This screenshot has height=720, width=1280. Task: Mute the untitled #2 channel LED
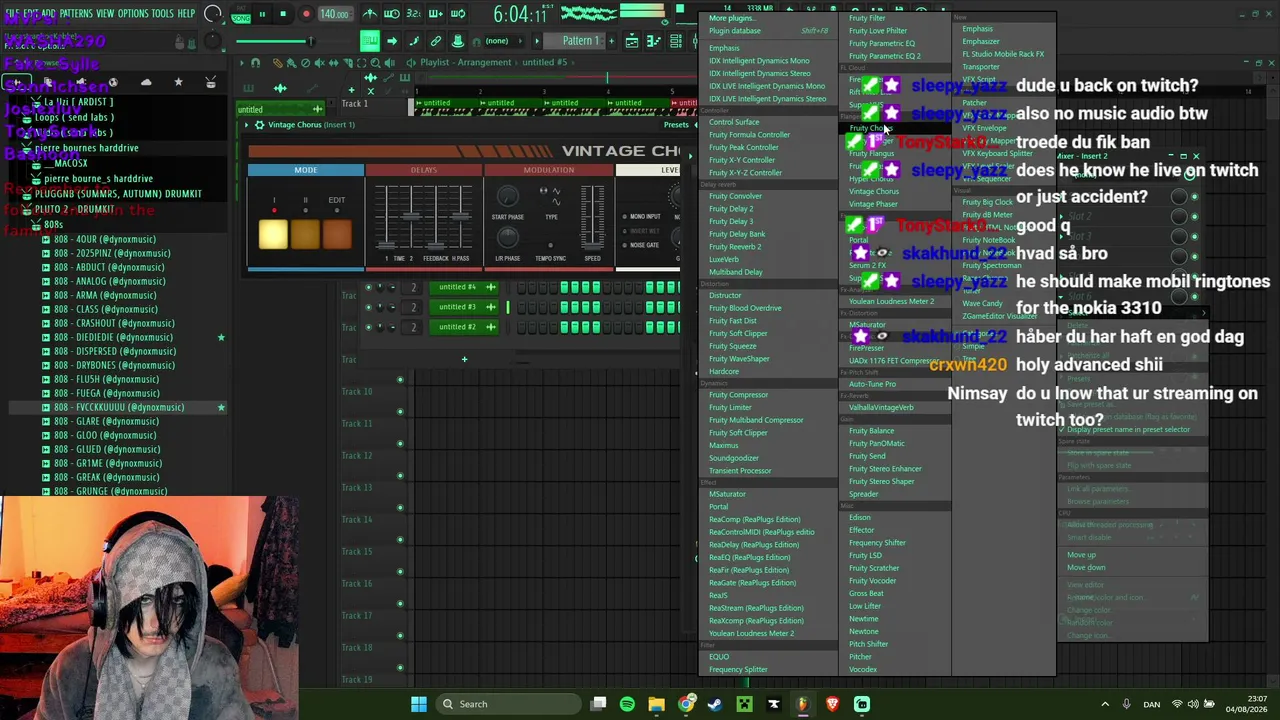368,327
